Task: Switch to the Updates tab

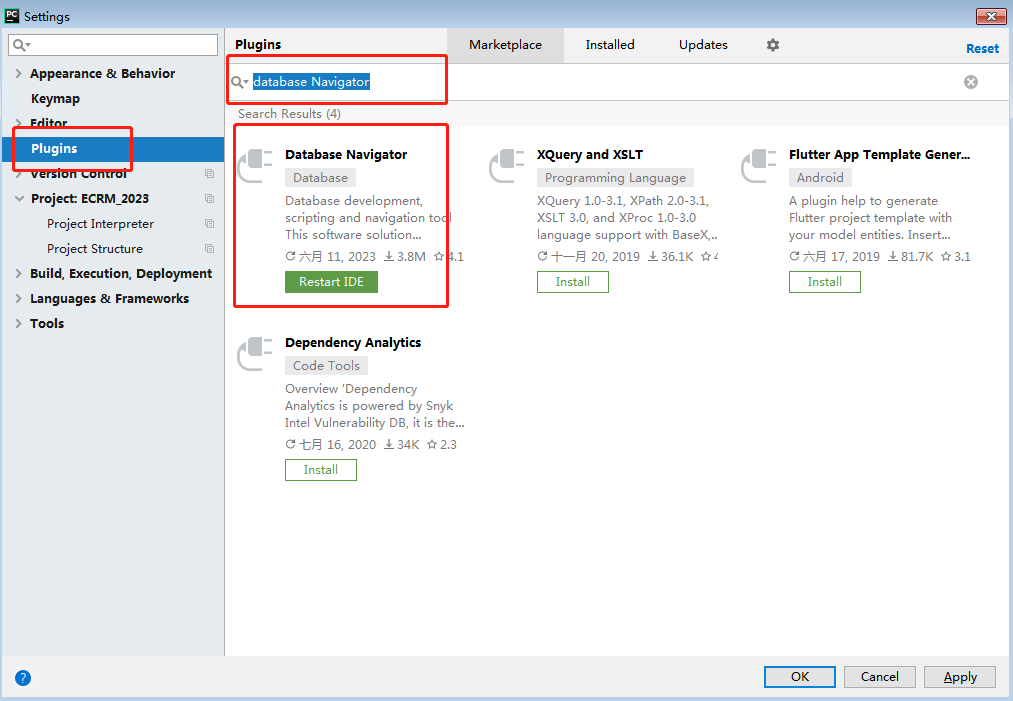Action: tap(703, 45)
